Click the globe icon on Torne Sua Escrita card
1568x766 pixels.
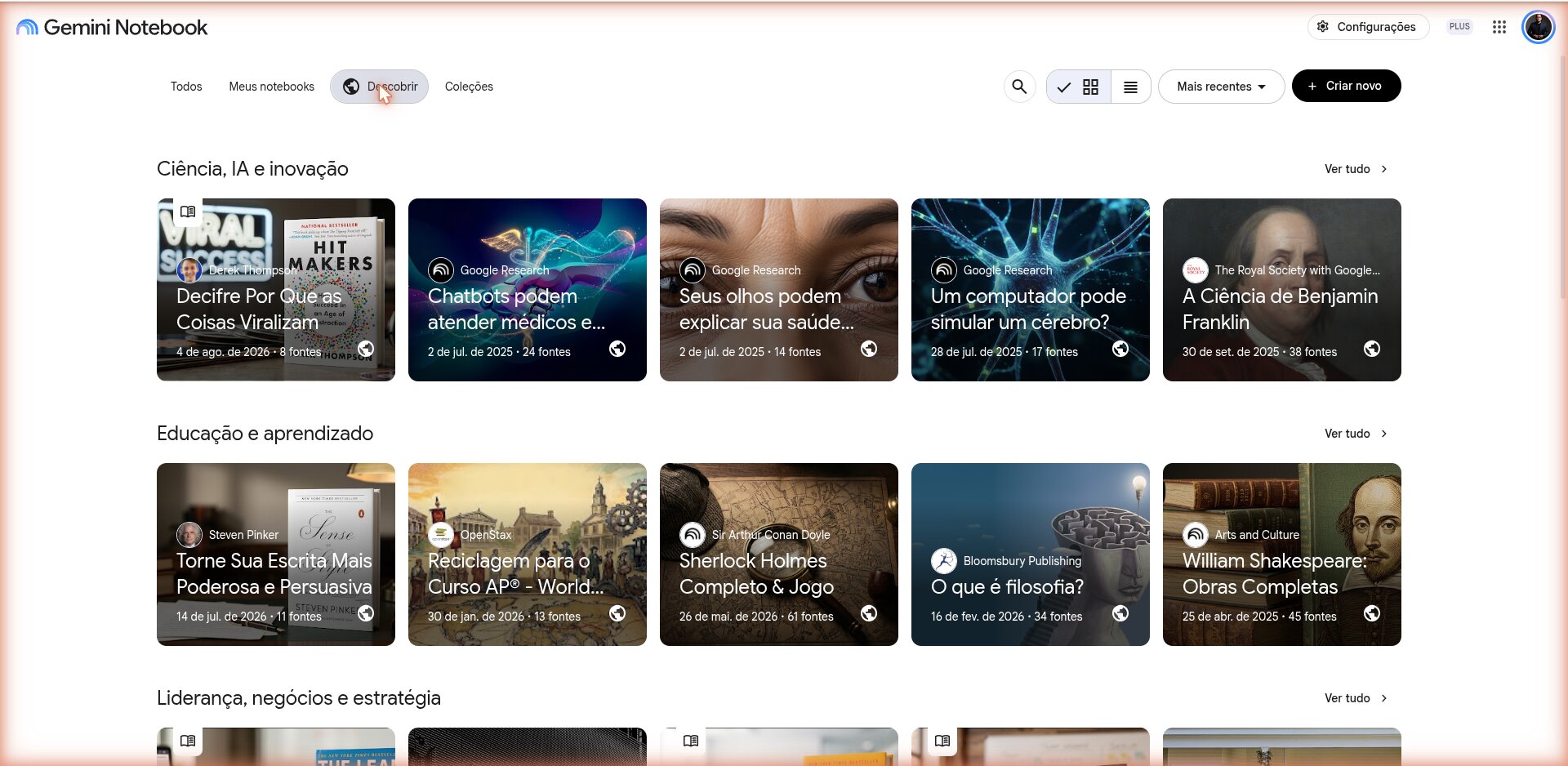click(366, 613)
